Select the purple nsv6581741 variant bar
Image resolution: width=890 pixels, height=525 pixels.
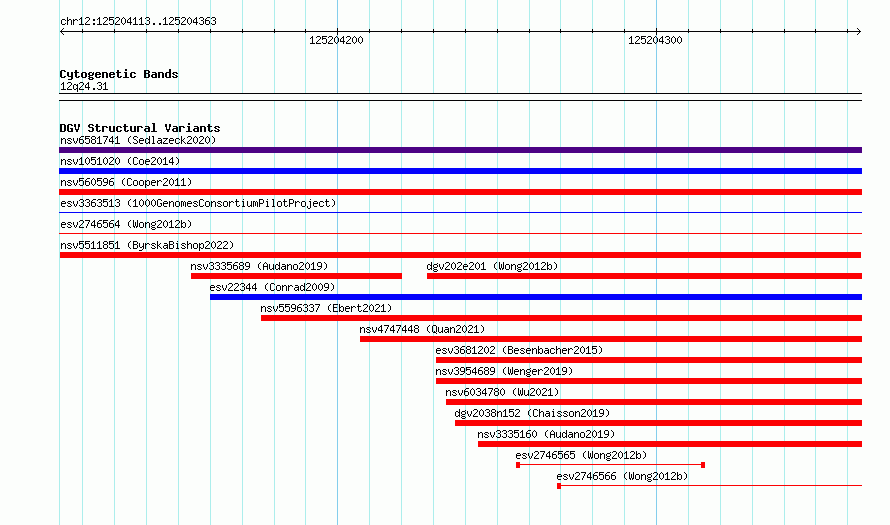coord(460,150)
